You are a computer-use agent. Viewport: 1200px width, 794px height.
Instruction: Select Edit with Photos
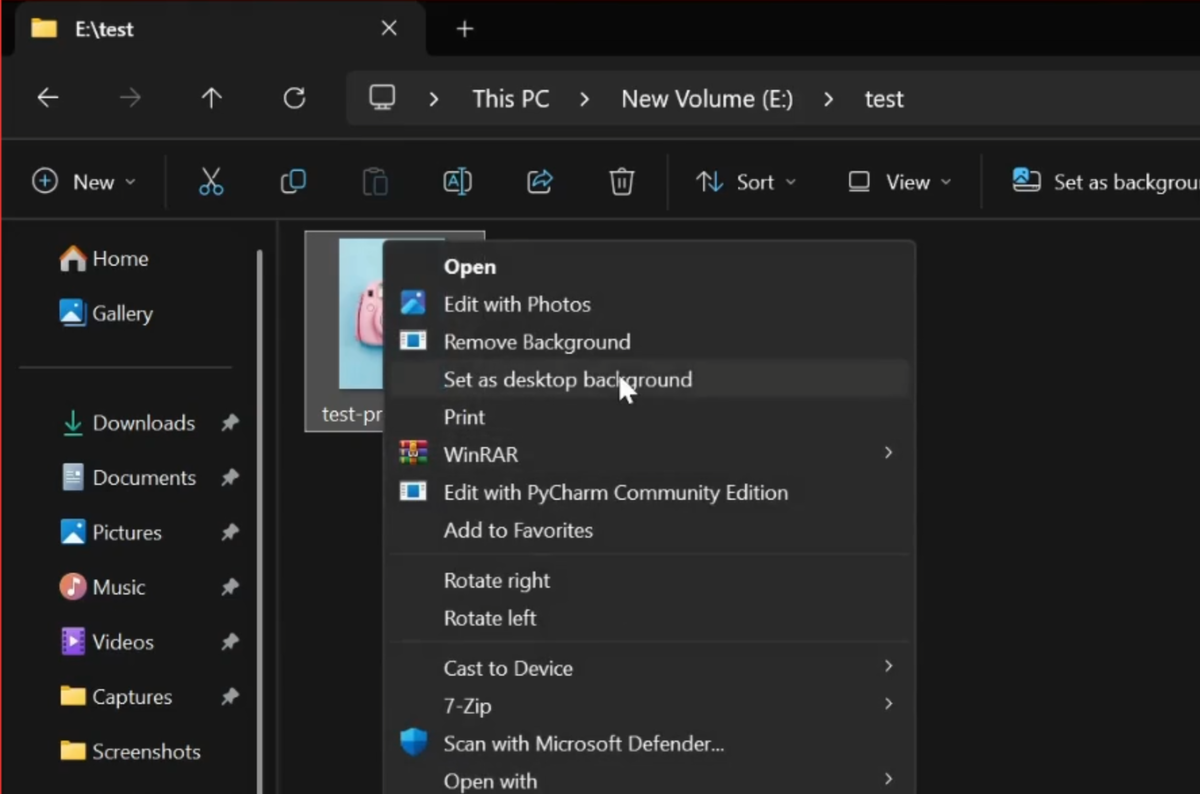(x=649, y=304)
